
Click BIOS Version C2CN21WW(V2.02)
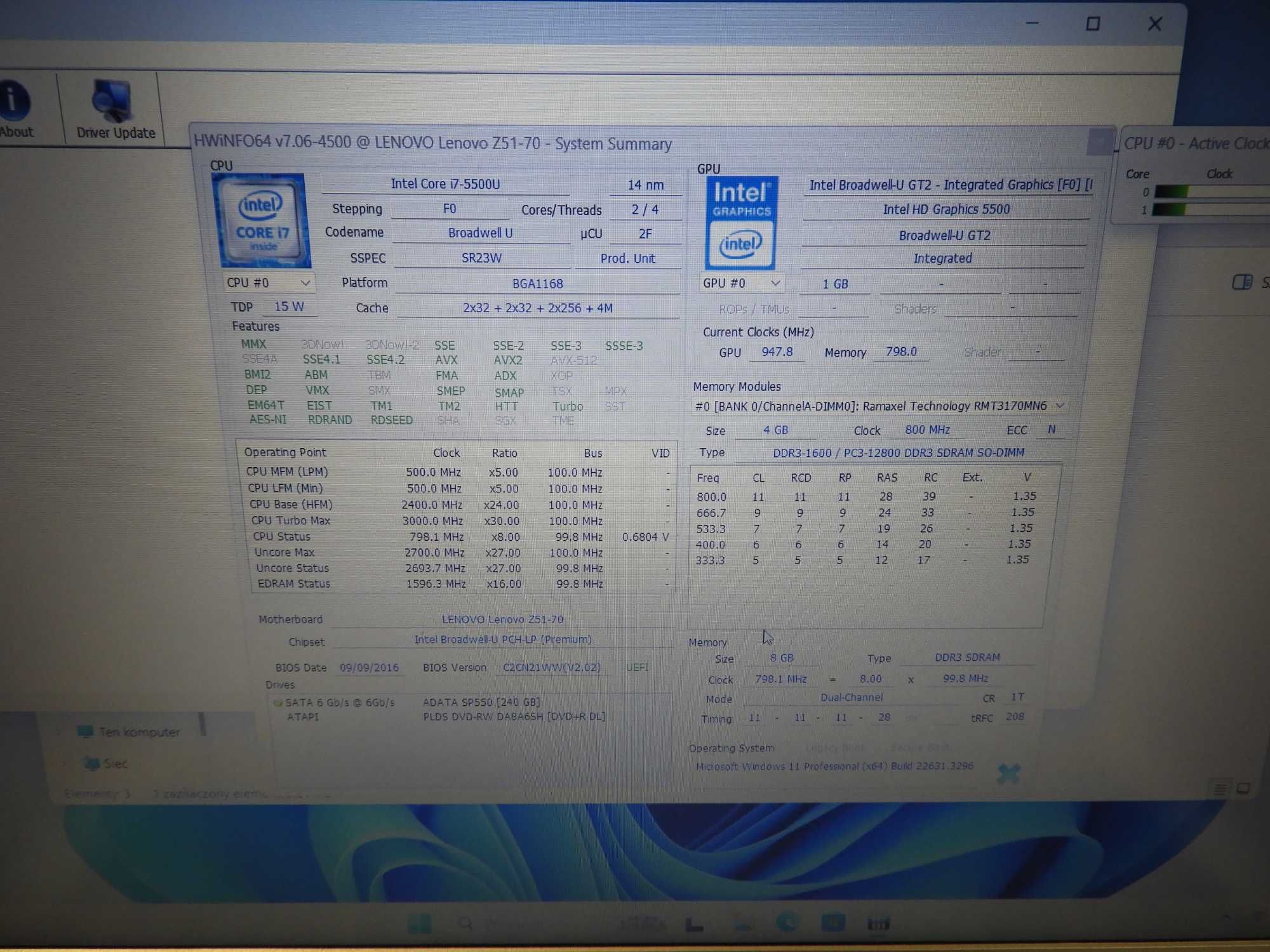(x=551, y=668)
